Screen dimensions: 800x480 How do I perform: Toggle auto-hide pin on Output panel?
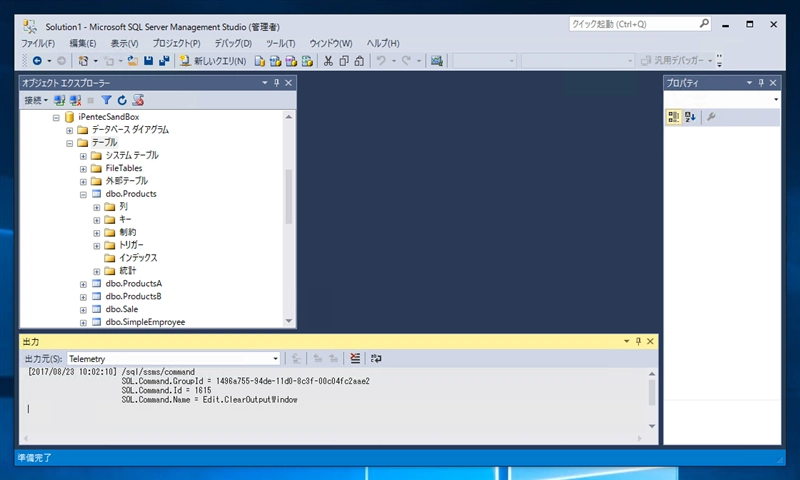(638, 341)
